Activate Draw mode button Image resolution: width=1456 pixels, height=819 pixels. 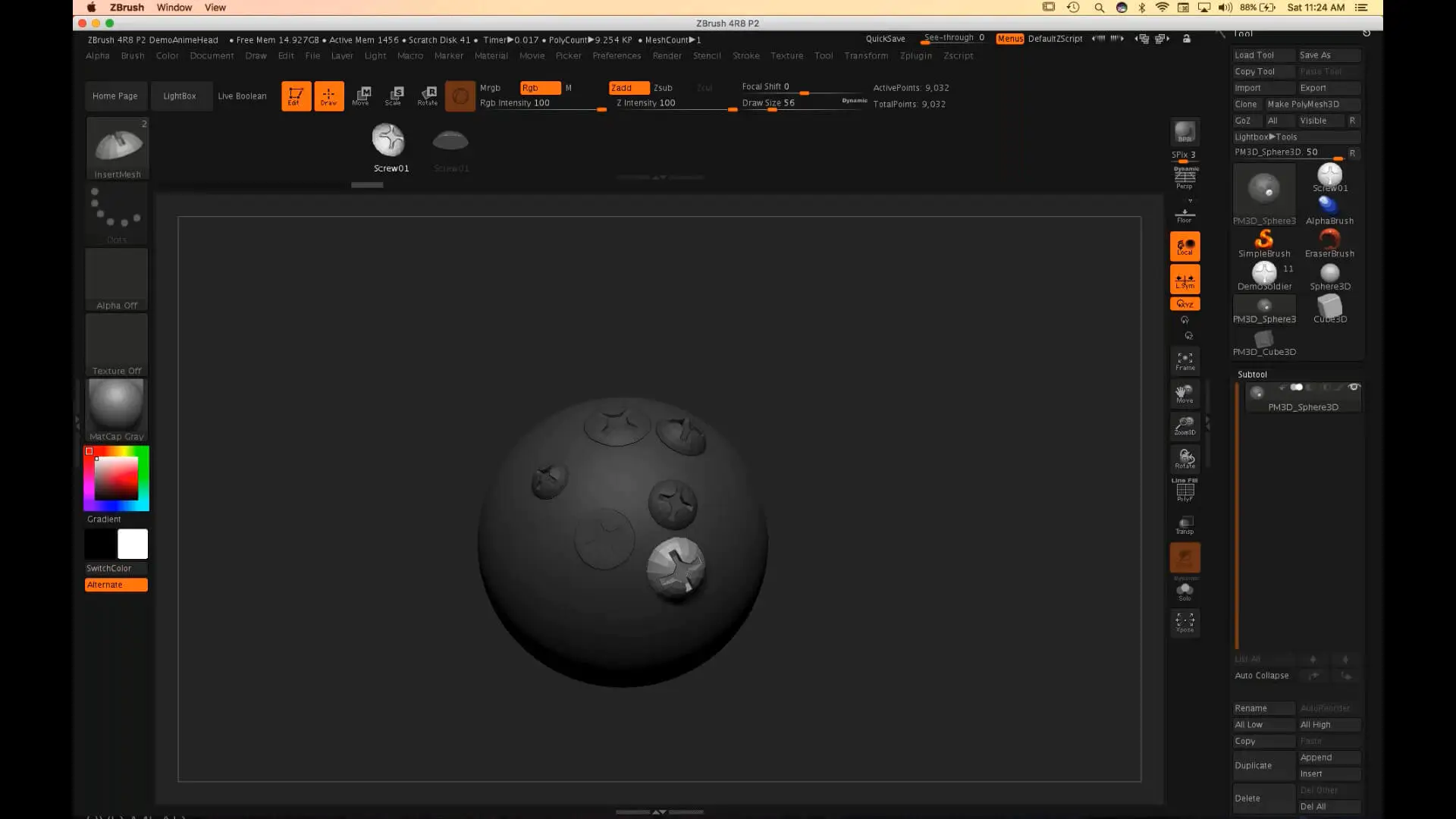(x=328, y=96)
